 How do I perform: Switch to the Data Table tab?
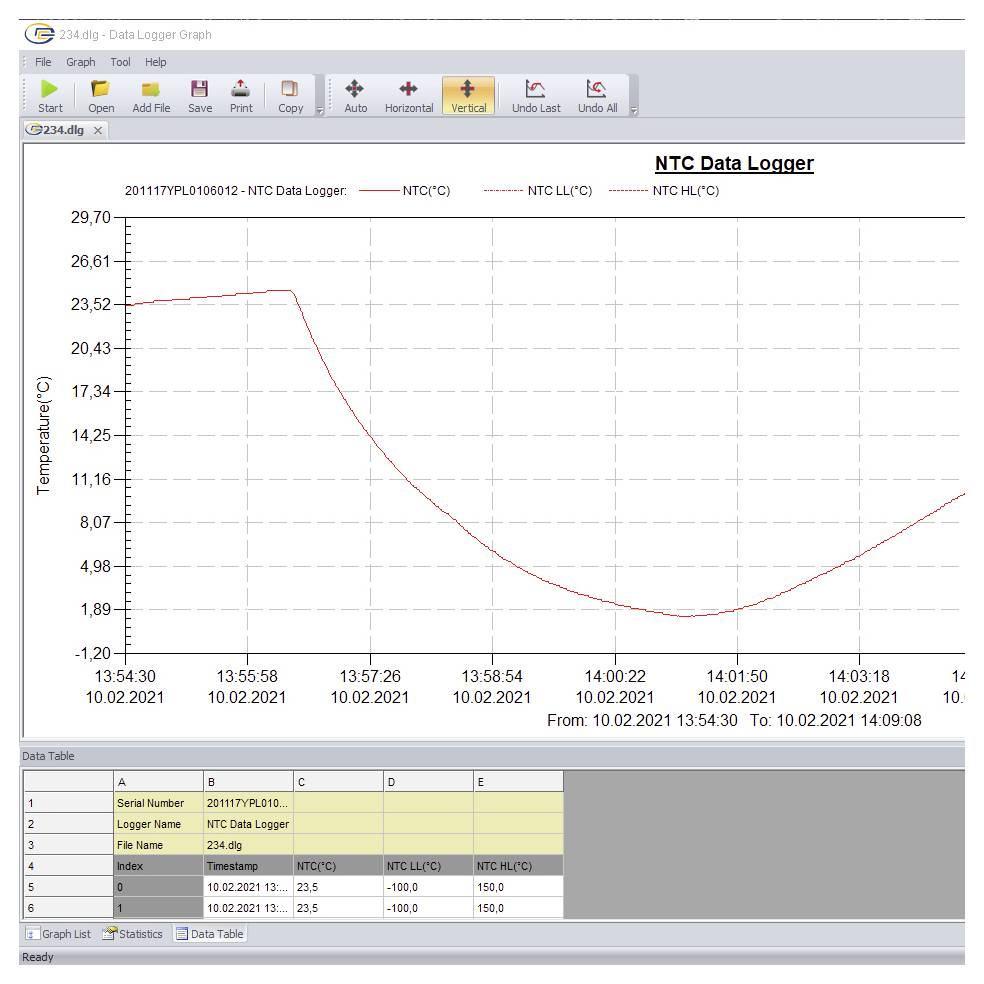[210, 934]
